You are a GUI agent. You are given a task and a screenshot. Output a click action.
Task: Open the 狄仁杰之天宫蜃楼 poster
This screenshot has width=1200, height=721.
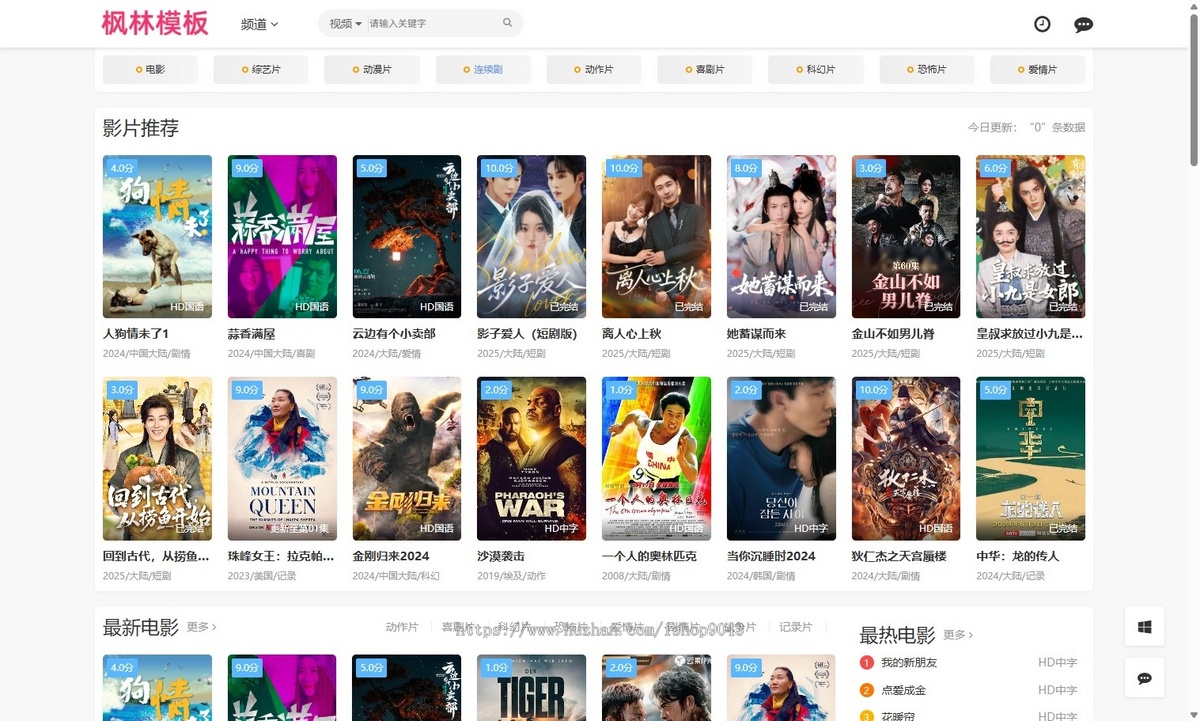pos(906,458)
